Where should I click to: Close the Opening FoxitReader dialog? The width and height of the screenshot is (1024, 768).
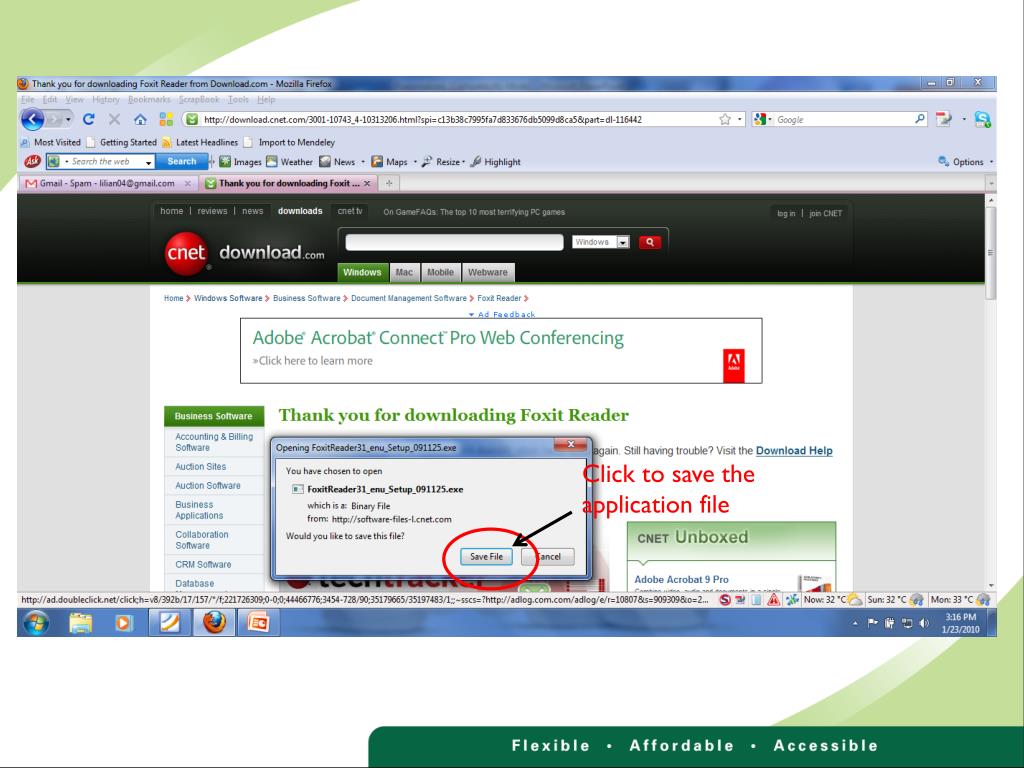pyautogui.click(x=571, y=444)
